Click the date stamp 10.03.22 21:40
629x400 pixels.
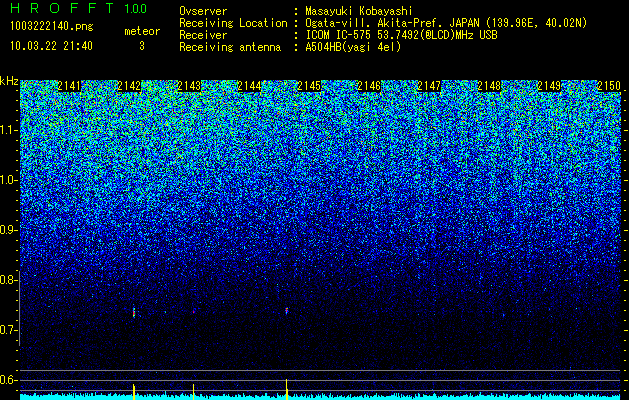coord(52,46)
